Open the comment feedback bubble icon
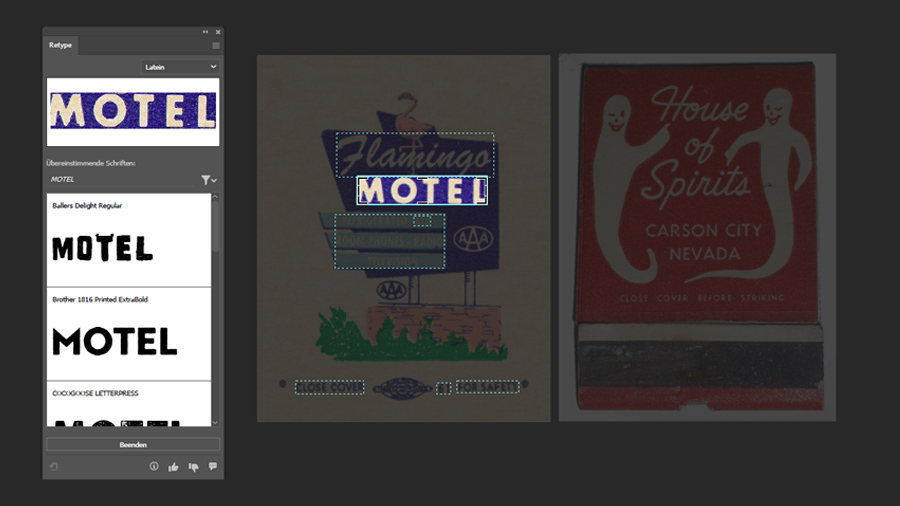This screenshot has height=506, width=900. tap(213, 466)
